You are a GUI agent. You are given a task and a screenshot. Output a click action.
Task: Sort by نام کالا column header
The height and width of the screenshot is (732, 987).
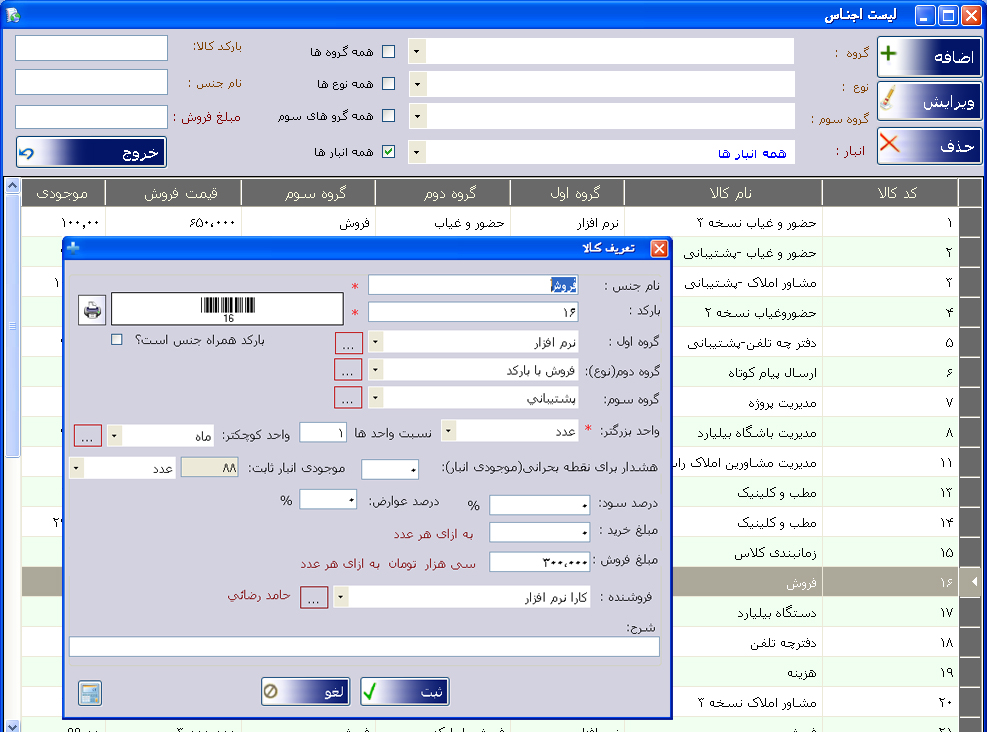[723, 193]
